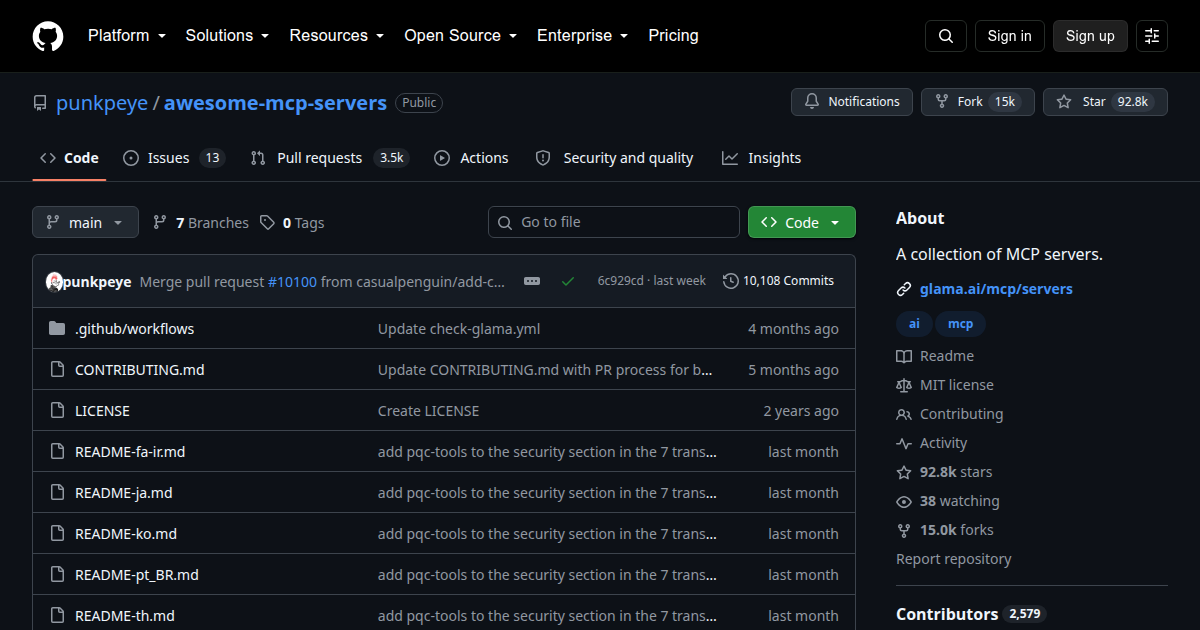Click the scale icon beside MIT license

click(904, 386)
